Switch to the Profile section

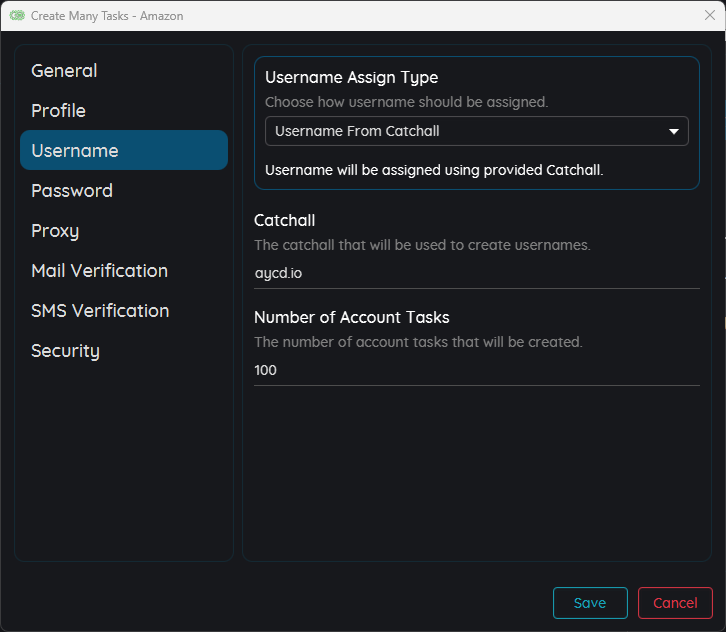click(x=58, y=111)
